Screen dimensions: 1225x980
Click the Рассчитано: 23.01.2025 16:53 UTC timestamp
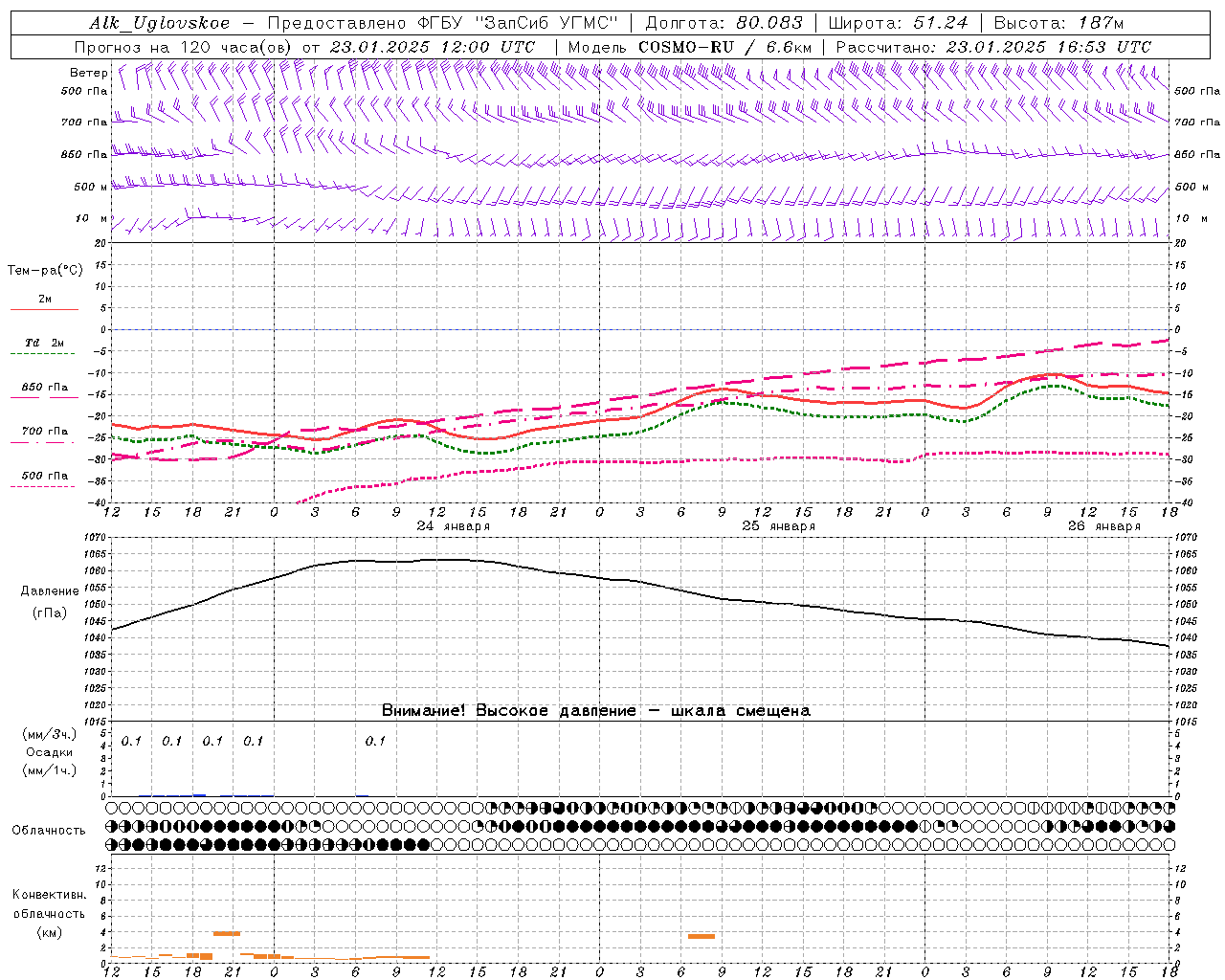point(994,47)
